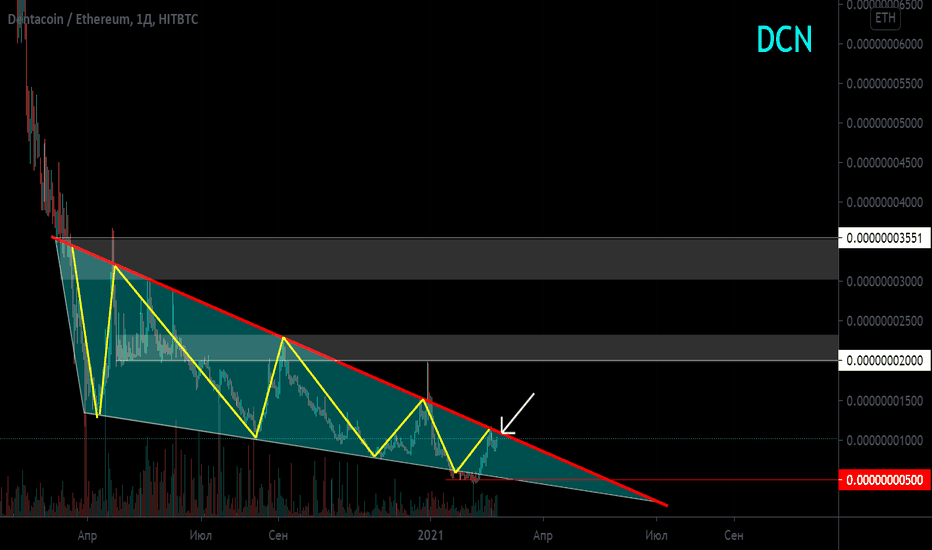This screenshot has height=550, width=932.
Task: Click the first Апр time axis label
Action: coord(87,535)
